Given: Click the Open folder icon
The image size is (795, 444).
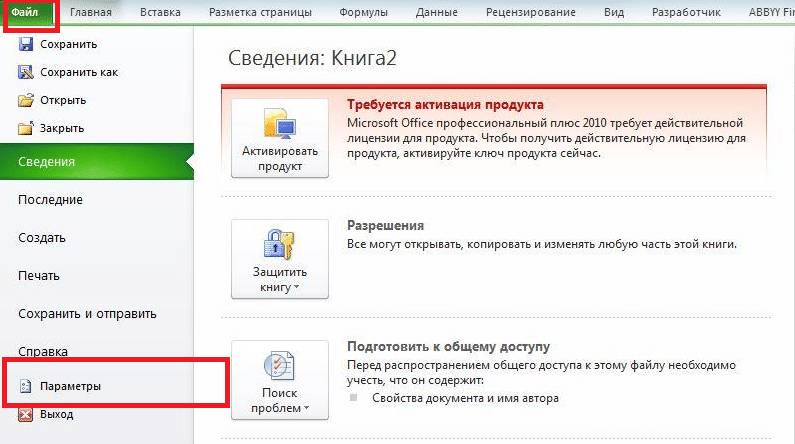Looking at the screenshot, I should [26, 100].
